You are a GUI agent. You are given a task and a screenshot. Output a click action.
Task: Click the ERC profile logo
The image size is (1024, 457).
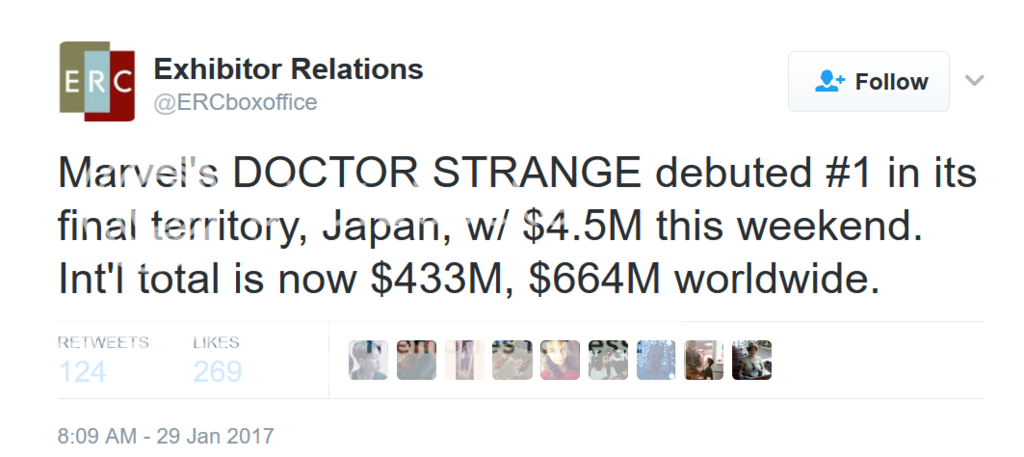(97, 82)
